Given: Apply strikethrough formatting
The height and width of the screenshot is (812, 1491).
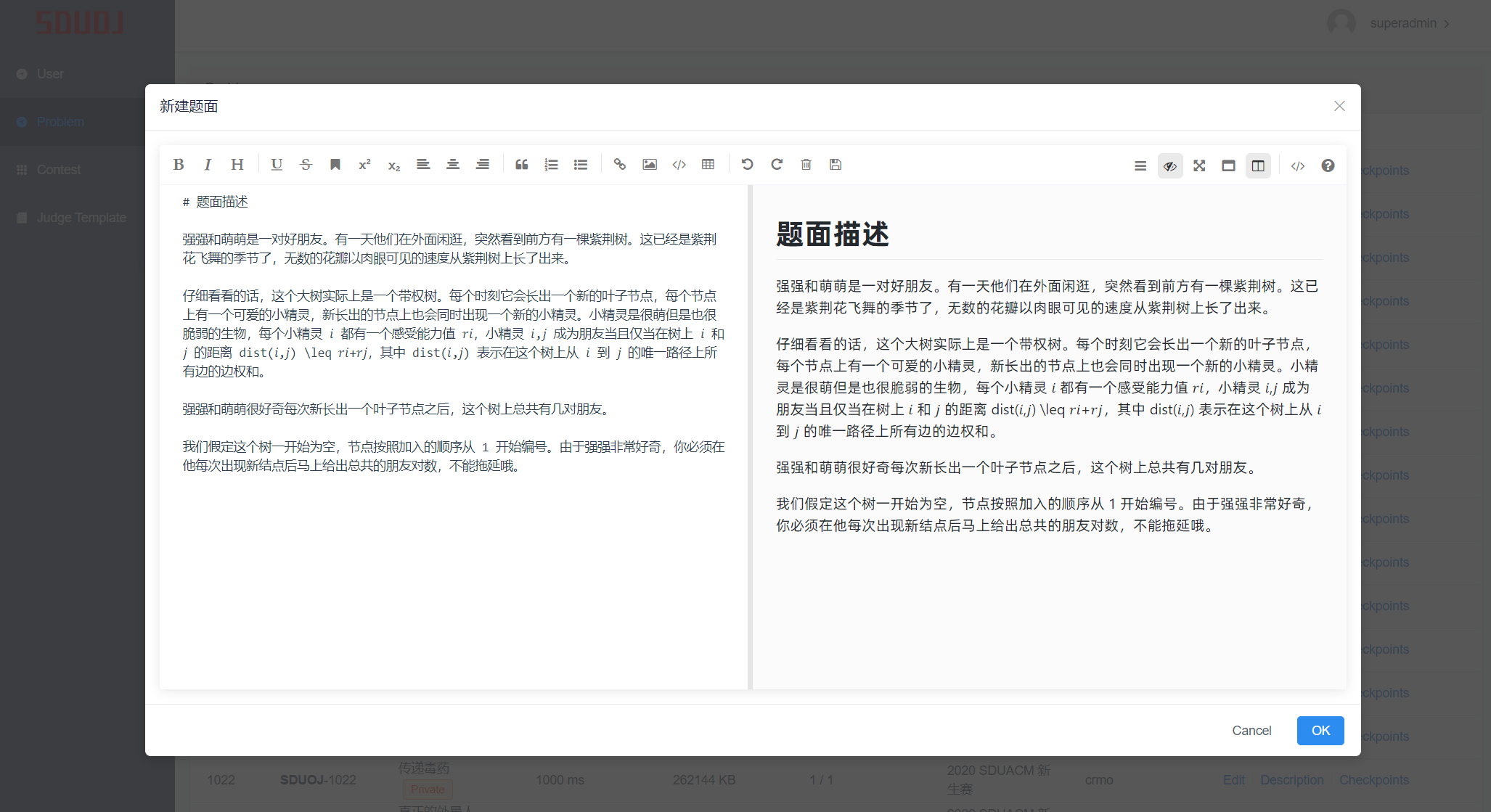Looking at the screenshot, I should (306, 165).
